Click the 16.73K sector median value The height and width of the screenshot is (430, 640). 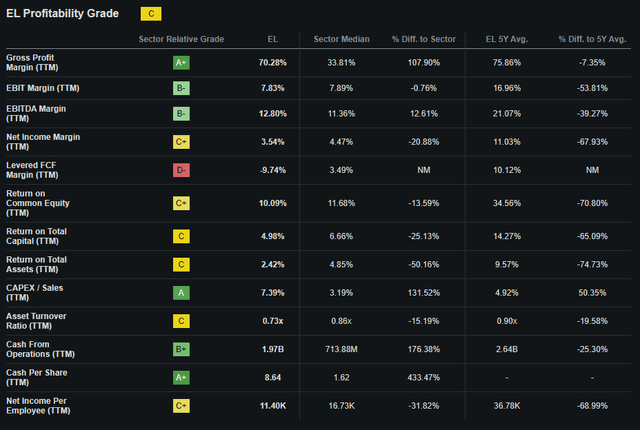point(341,406)
